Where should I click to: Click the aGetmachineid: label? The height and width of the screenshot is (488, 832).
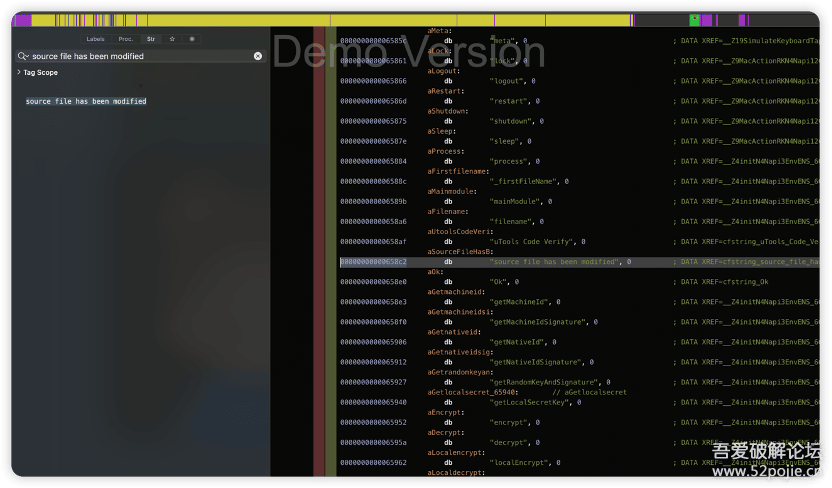456,292
